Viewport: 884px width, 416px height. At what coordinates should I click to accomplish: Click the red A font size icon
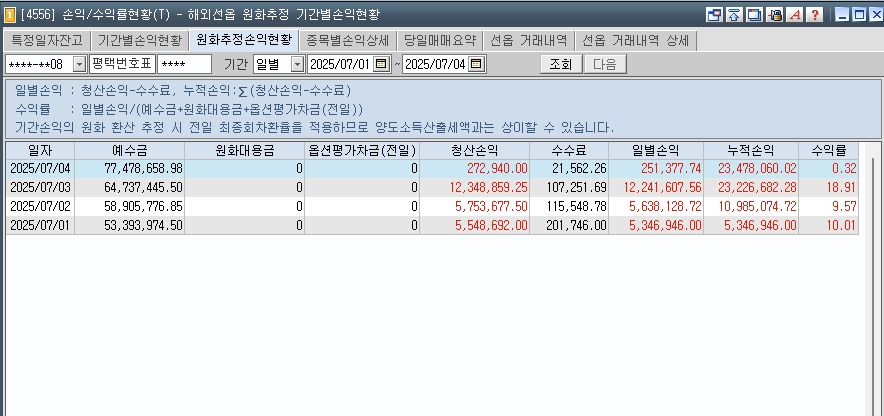[795, 15]
